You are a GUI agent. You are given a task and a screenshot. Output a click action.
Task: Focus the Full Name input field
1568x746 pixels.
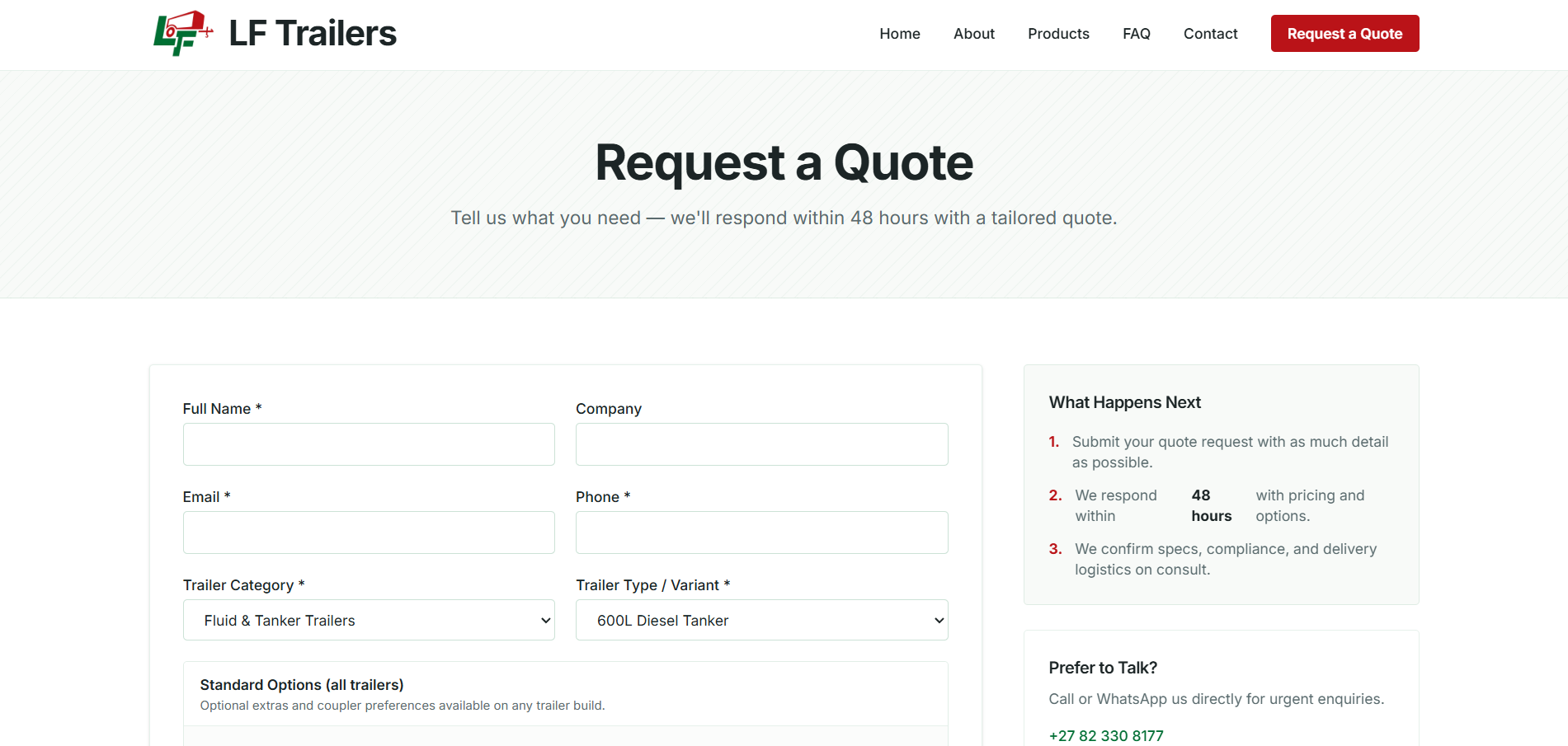[x=369, y=444]
